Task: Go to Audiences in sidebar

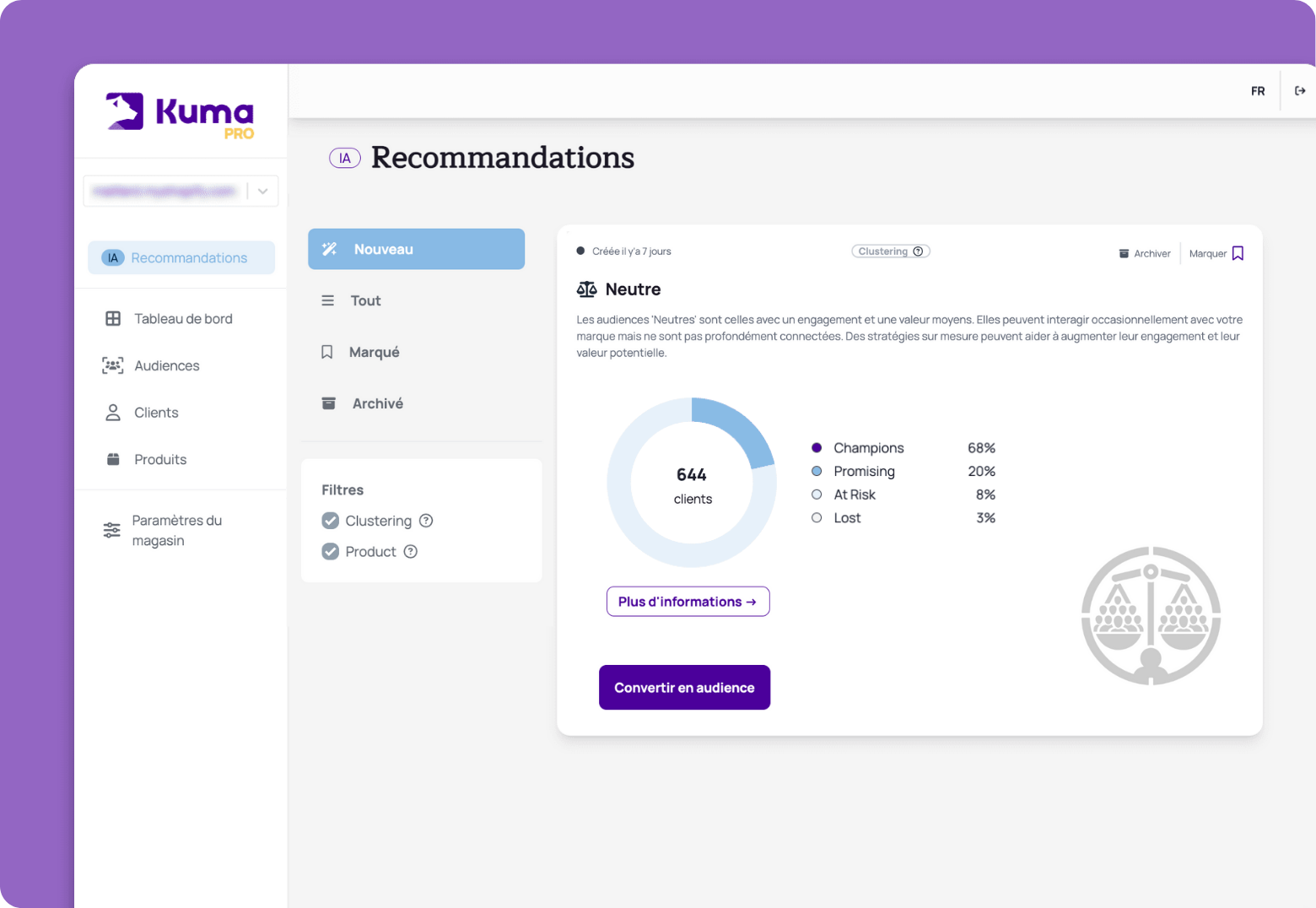Action: [x=166, y=366]
